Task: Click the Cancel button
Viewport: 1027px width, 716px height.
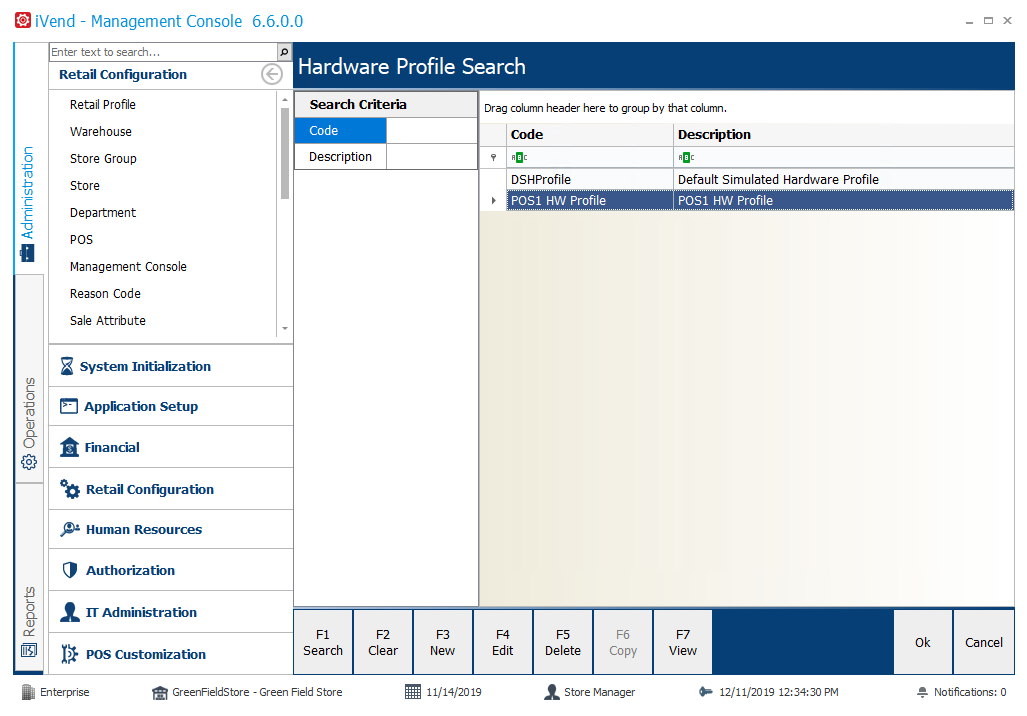Action: click(x=984, y=642)
